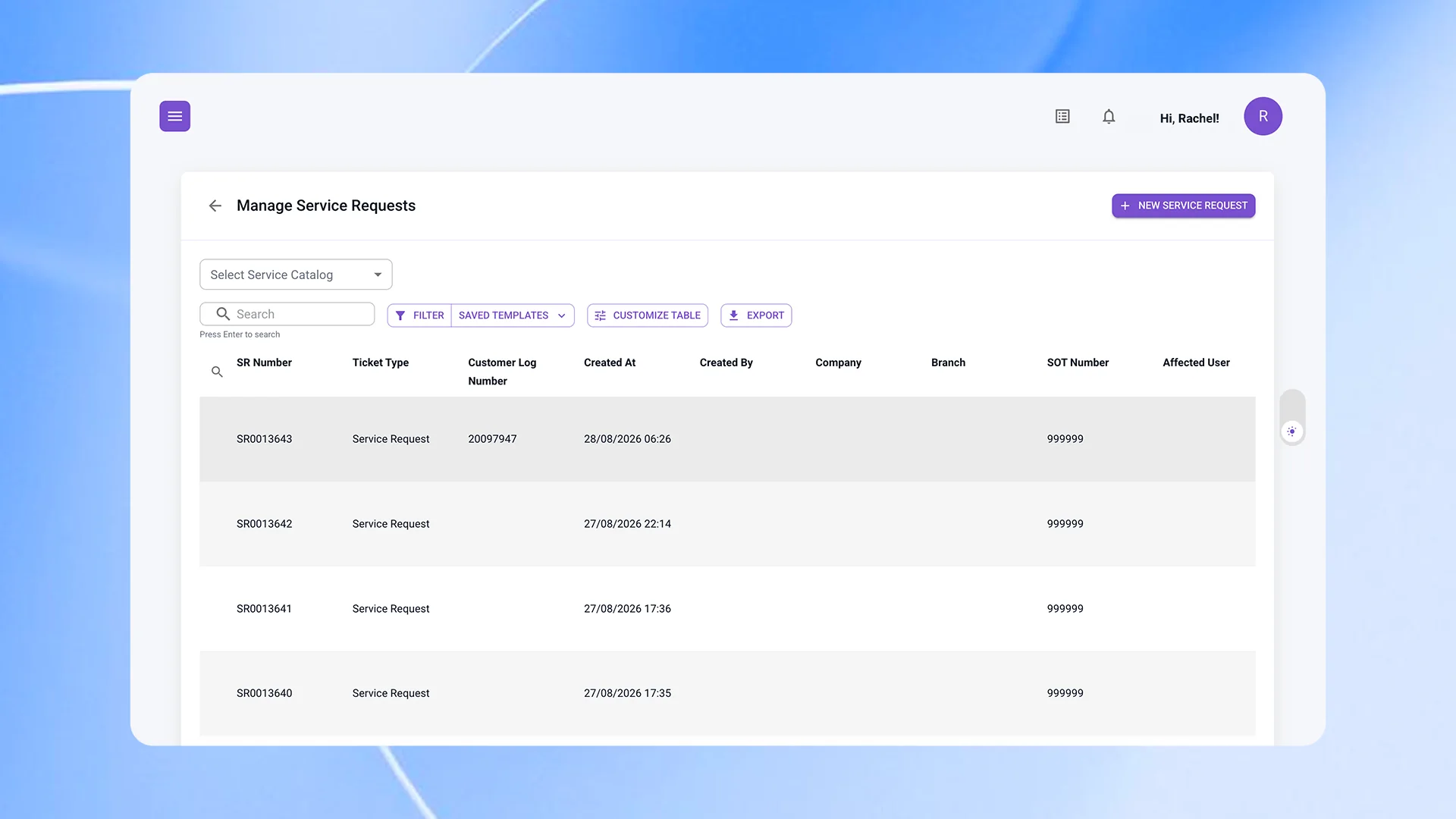
Task: Click the magnifier icon in table header
Action: 217,372
